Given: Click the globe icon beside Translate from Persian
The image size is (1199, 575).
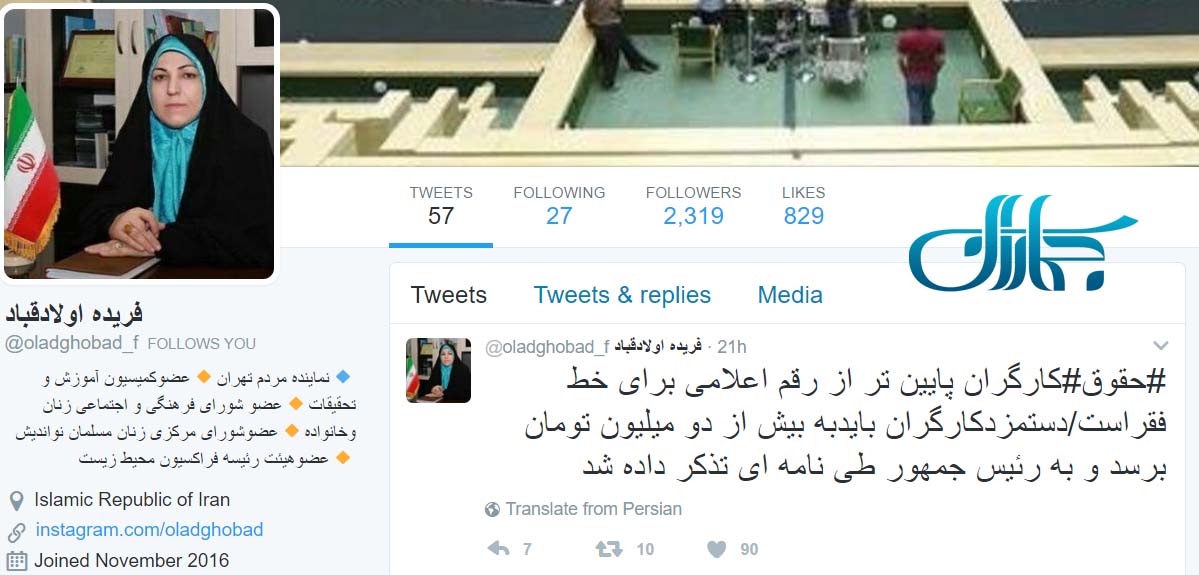Looking at the screenshot, I should pos(492,509).
